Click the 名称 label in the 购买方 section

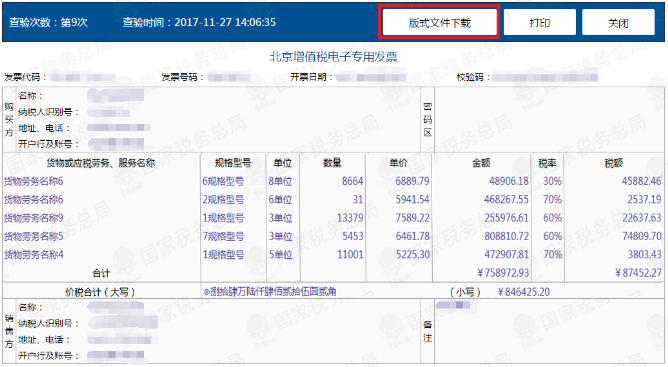[x=30, y=96]
